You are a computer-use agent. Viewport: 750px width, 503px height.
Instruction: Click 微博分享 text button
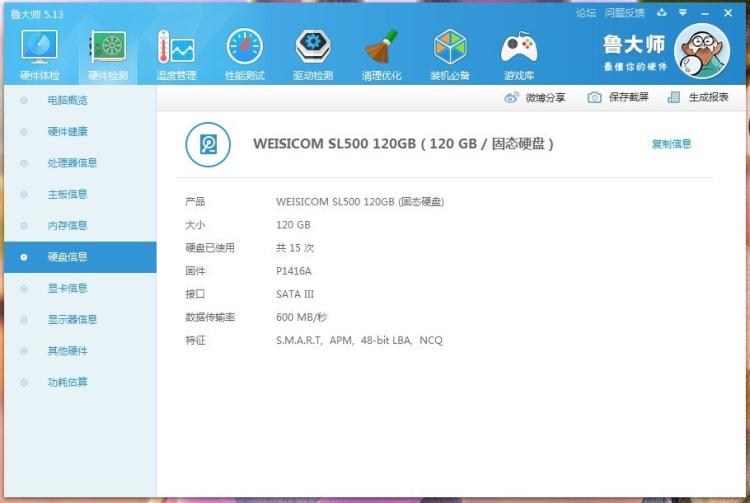tap(545, 98)
